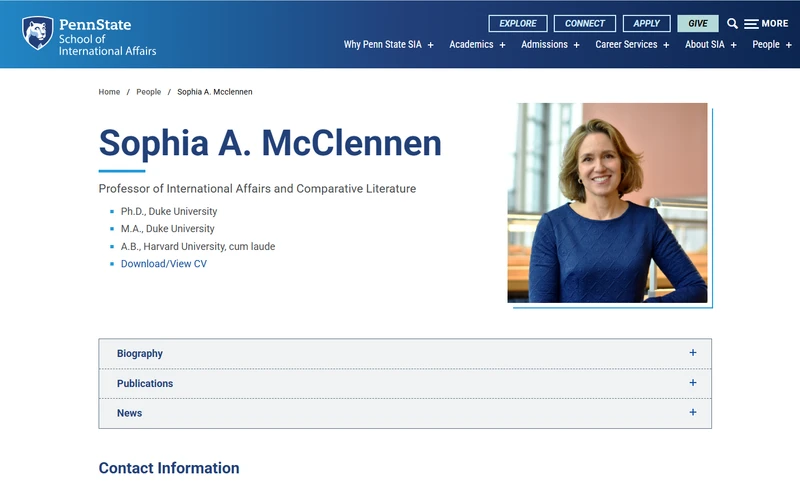Expand the Admissions plus icon
This screenshot has width=800, height=481.
click(577, 45)
